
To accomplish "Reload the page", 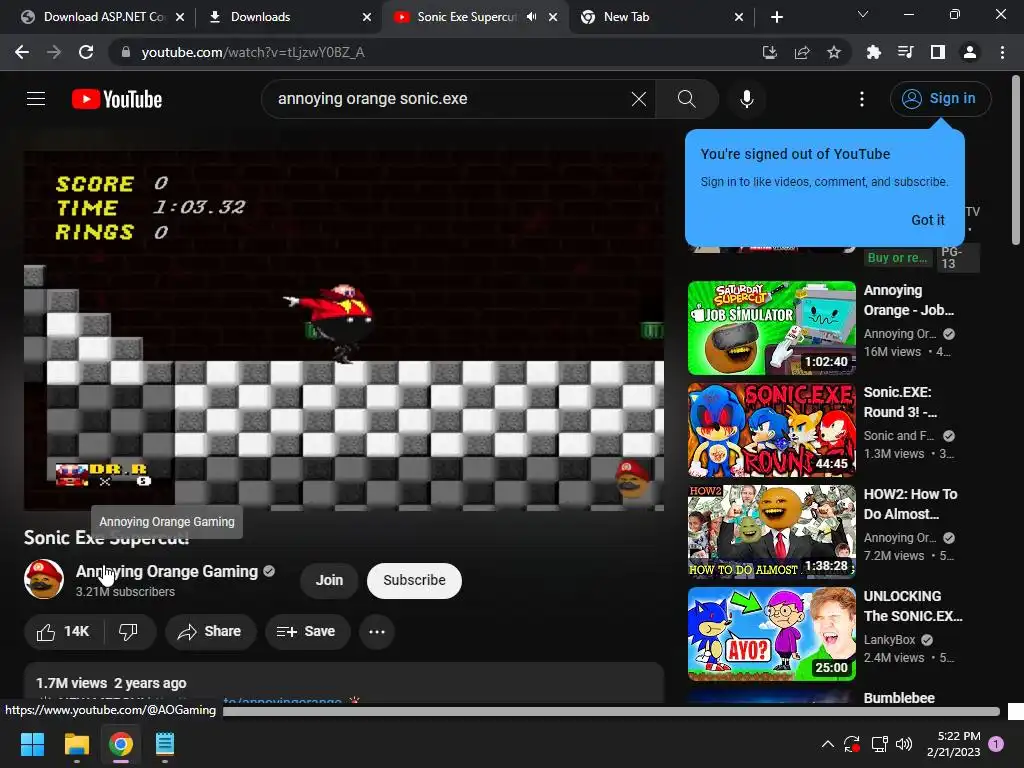I will point(86,52).
